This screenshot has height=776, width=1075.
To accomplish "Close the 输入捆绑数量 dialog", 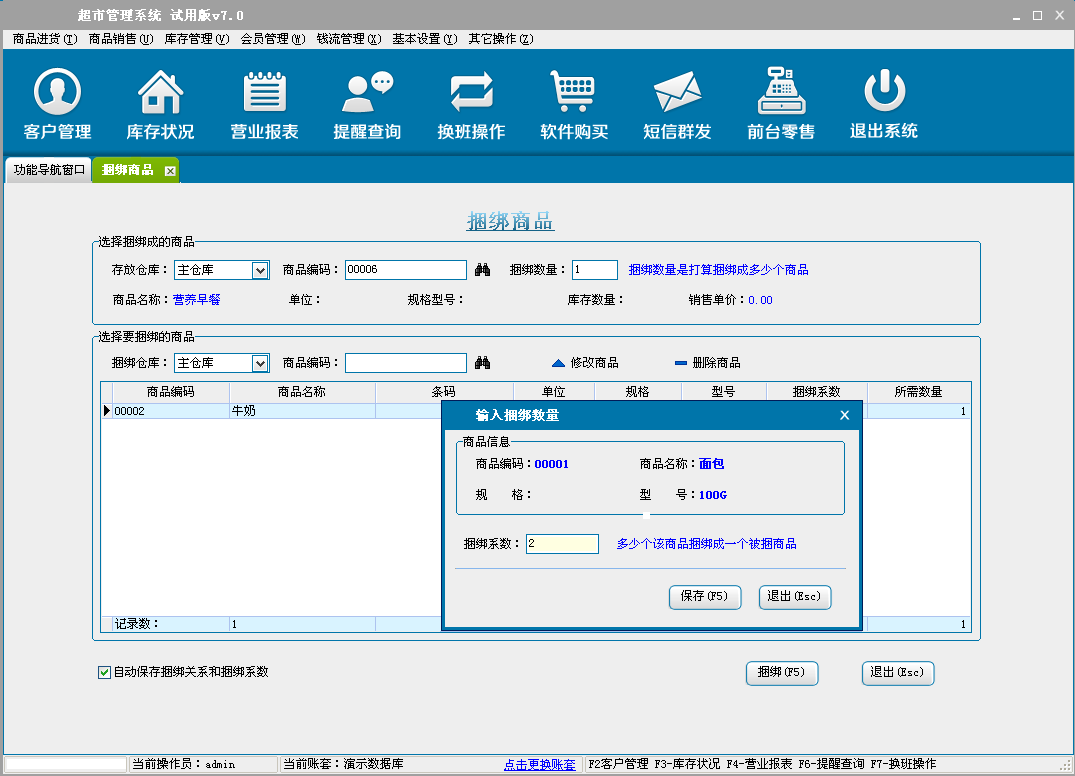I will tap(844, 415).
